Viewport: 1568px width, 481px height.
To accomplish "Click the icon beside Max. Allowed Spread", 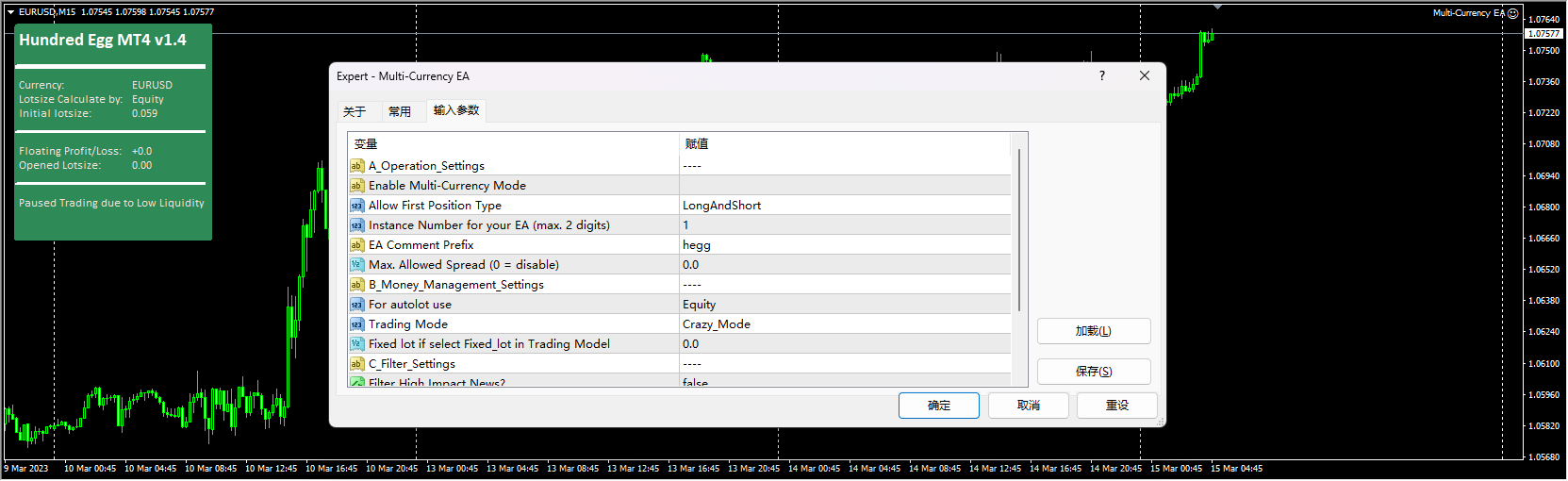I will pos(356,265).
